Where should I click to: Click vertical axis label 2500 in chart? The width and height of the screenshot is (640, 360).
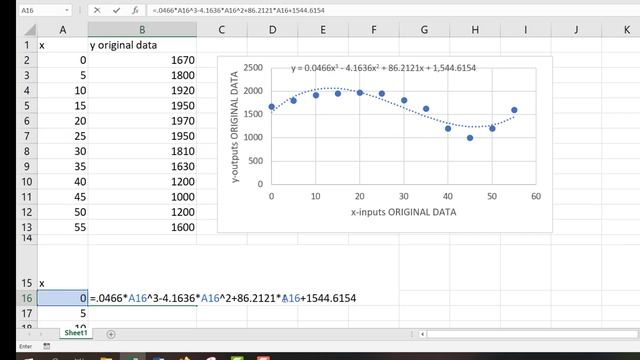tap(253, 68)
